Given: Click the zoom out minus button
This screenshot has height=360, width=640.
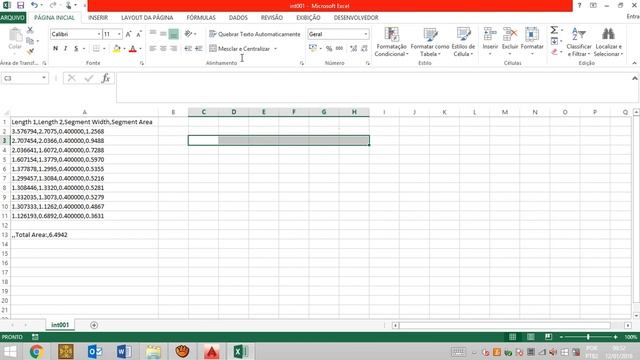Looking at the screenshot, I should (x=561, y=337).
